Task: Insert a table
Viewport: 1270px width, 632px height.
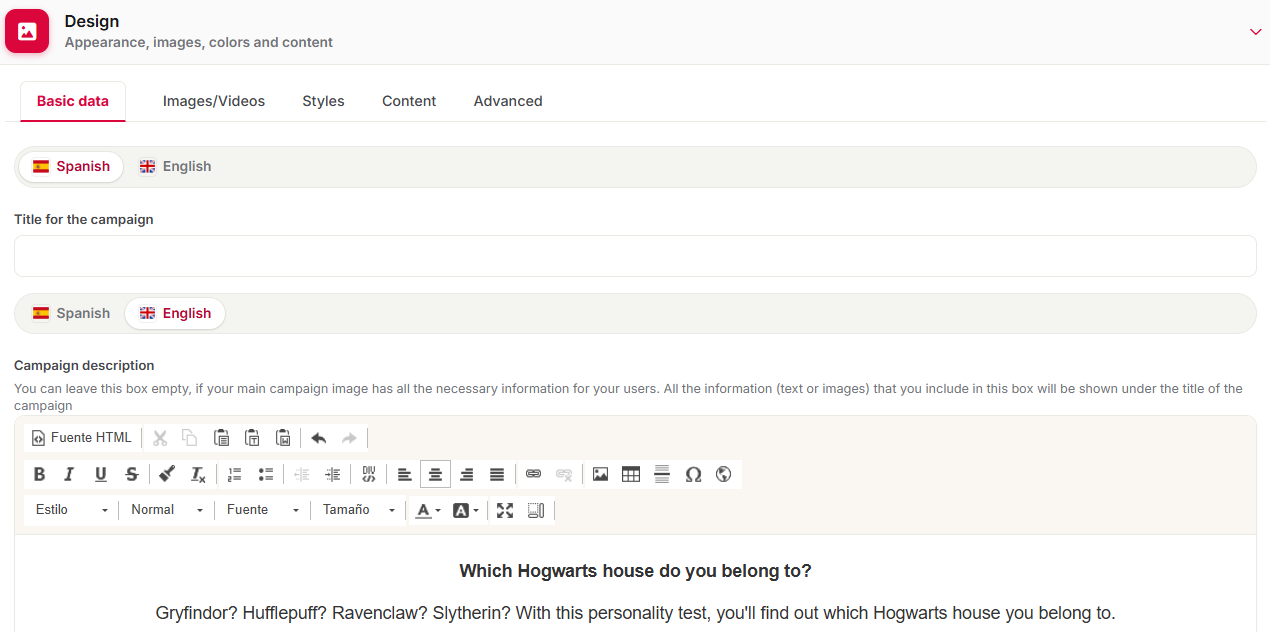Action: coord(631,474)
